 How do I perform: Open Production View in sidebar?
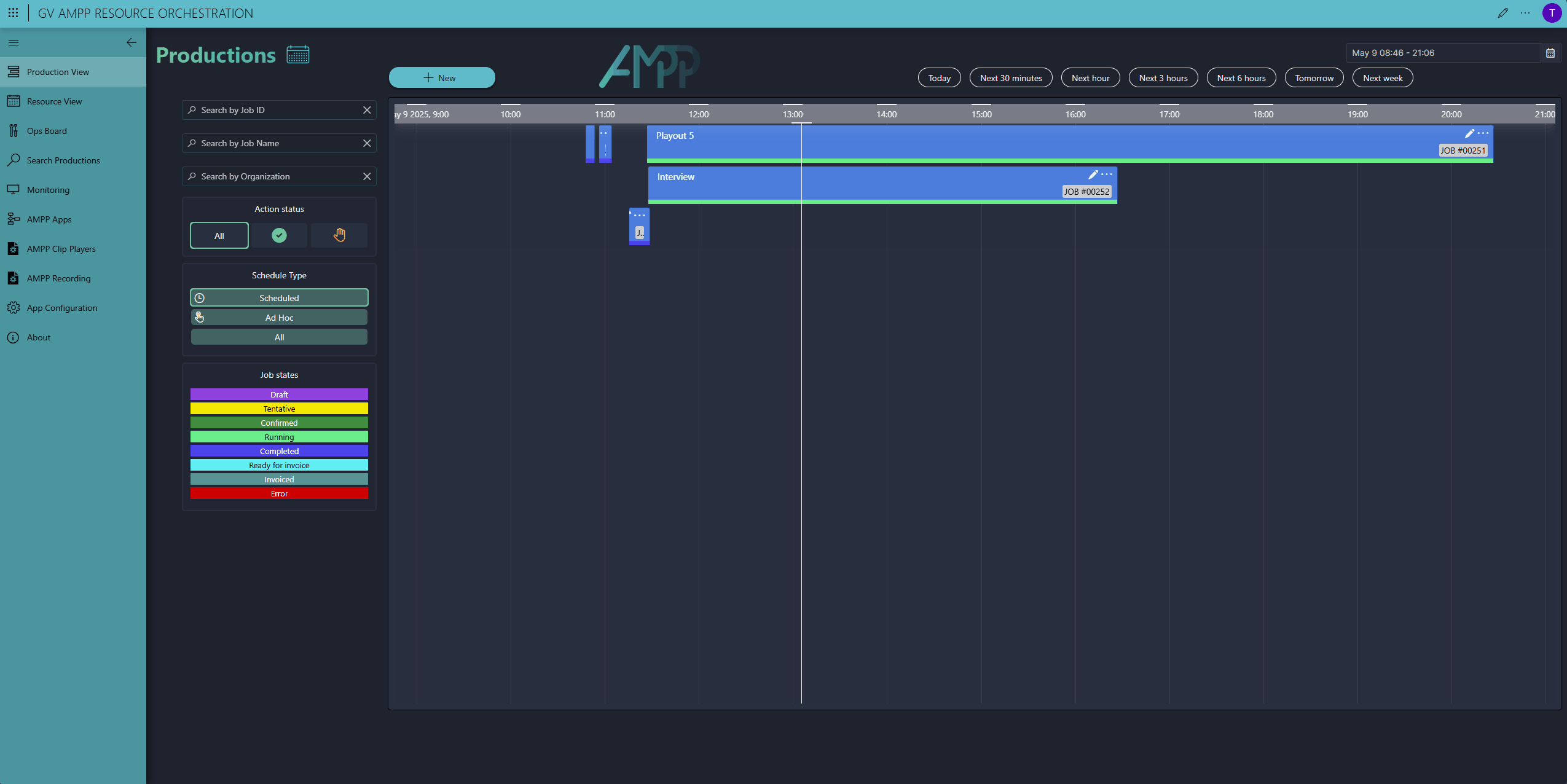[x=73, y=72]
